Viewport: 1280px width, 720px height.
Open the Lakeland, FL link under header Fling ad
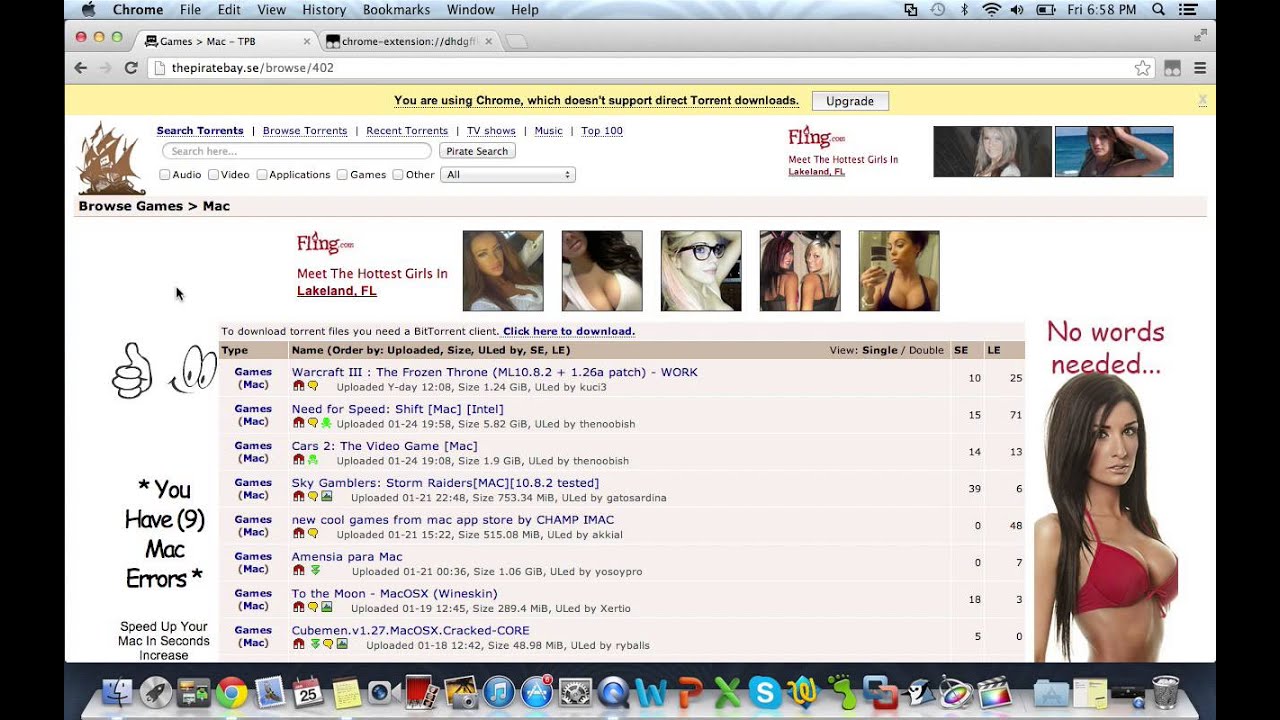(816, 172)
